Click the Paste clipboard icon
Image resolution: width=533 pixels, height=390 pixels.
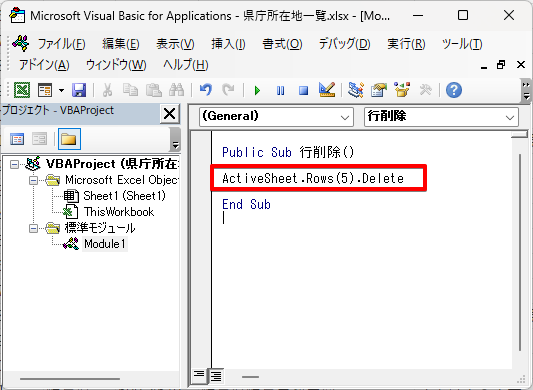154,90
